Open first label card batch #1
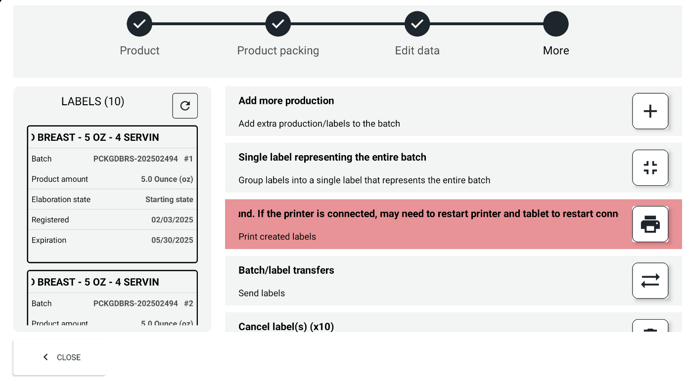The width and height of the screenshot is (688, 378). coord(112,194)
